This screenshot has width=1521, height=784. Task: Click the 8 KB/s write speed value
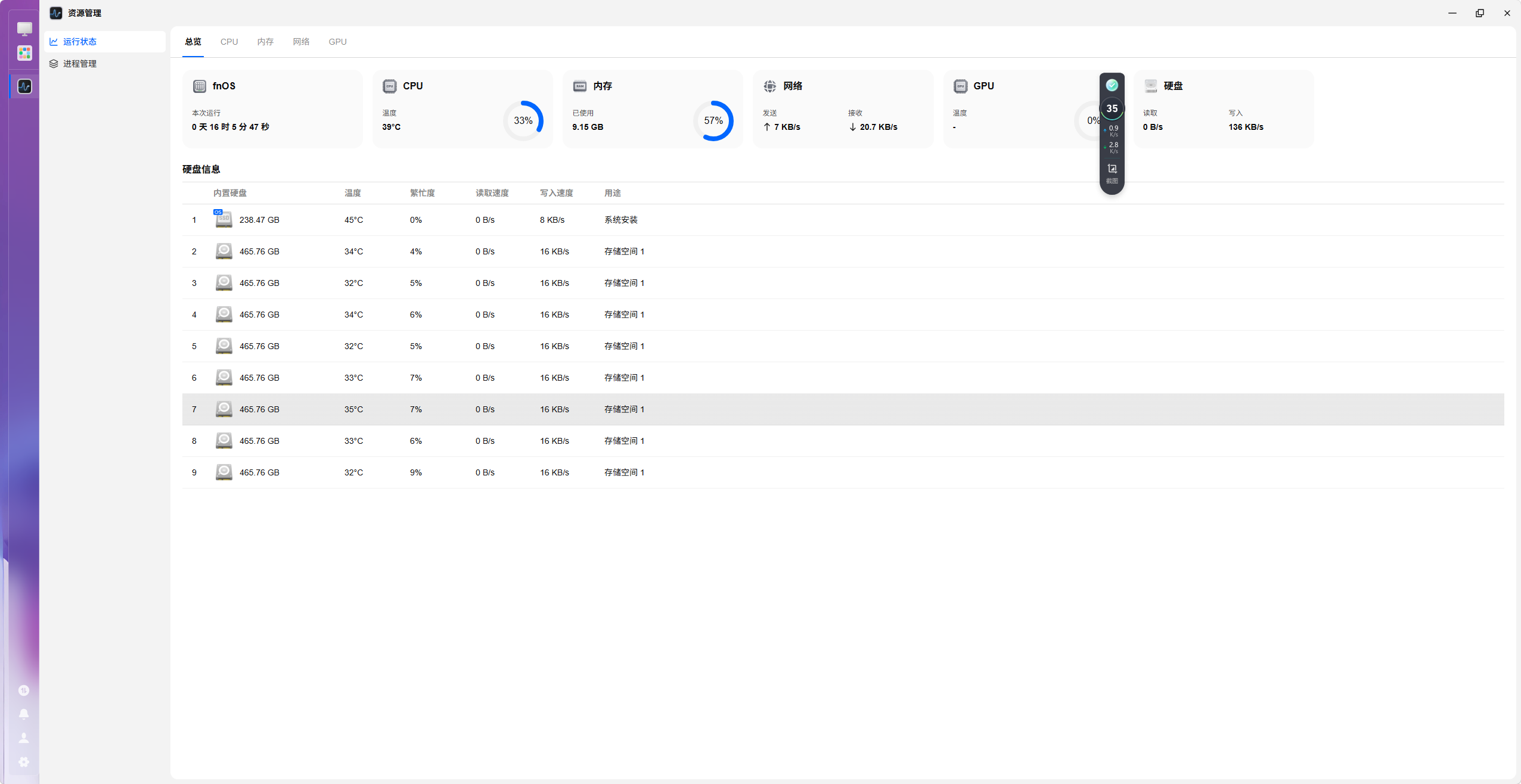tap(552, 220)
